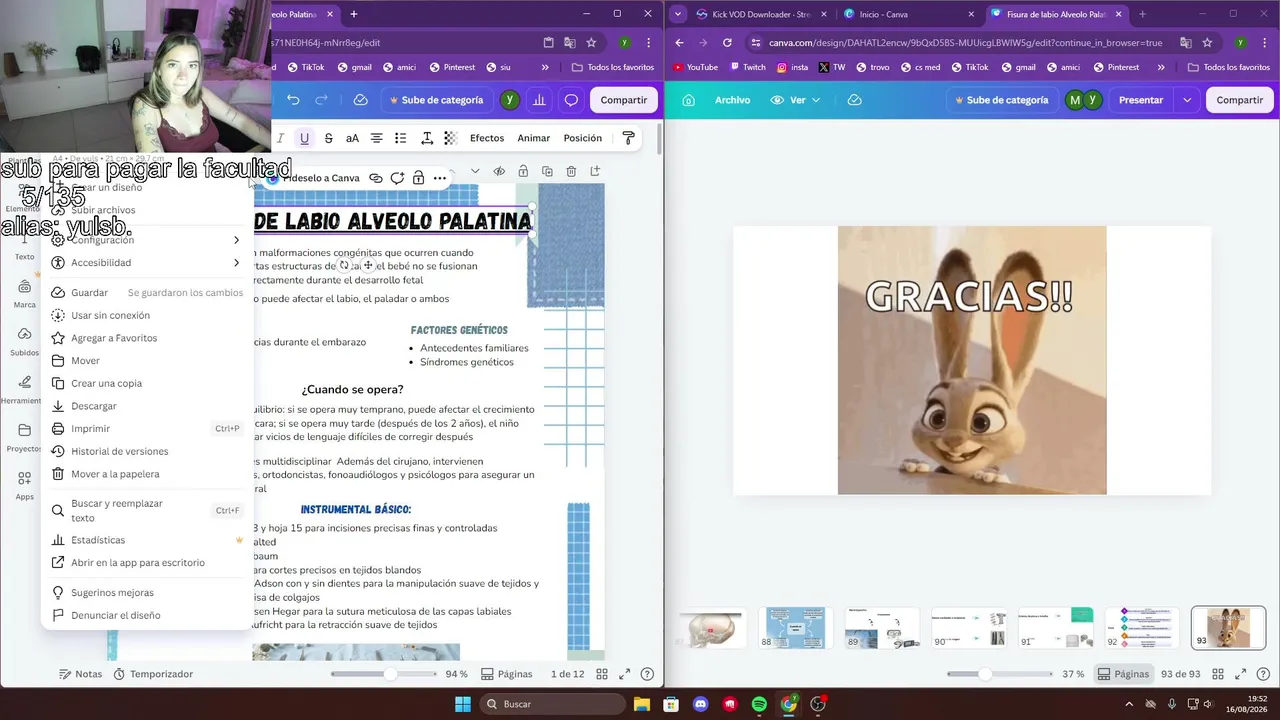Choose Agregar a Favoritos from the menu
Image resolution: width=1280 pixels, height=720 pixels.
[x=148, y=338]
